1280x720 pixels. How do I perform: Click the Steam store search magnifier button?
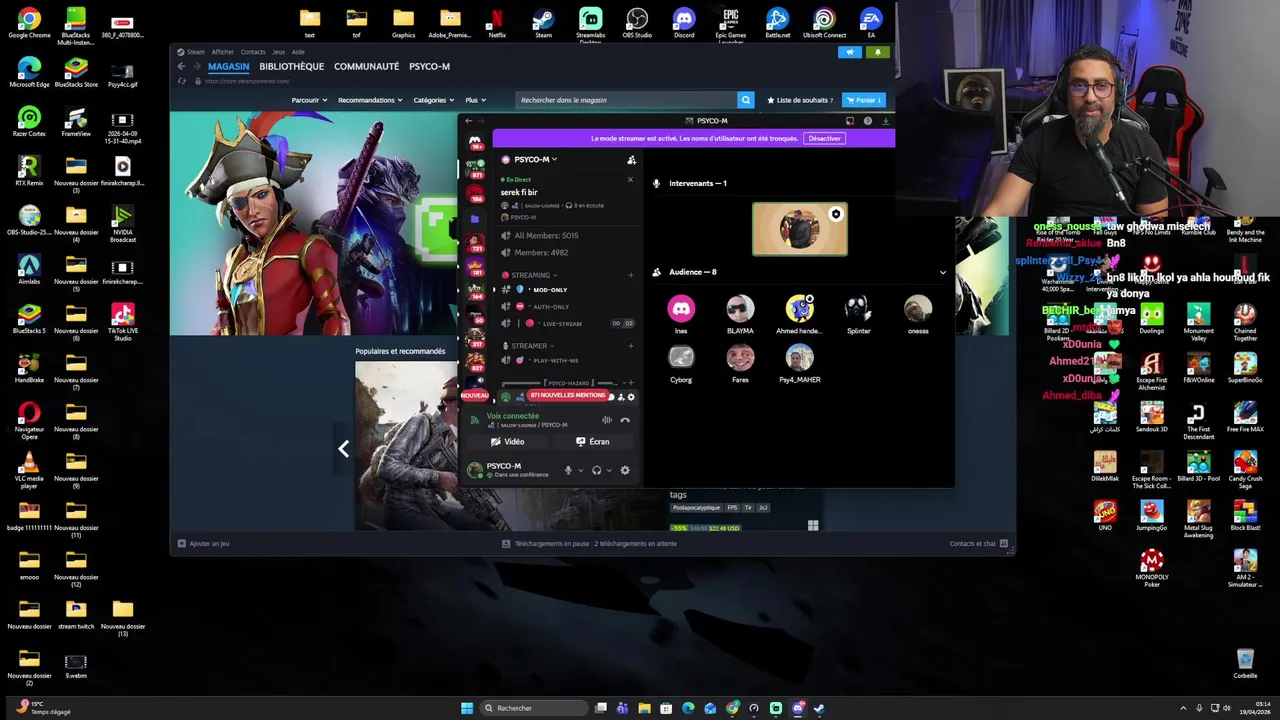tap(745, 100)
